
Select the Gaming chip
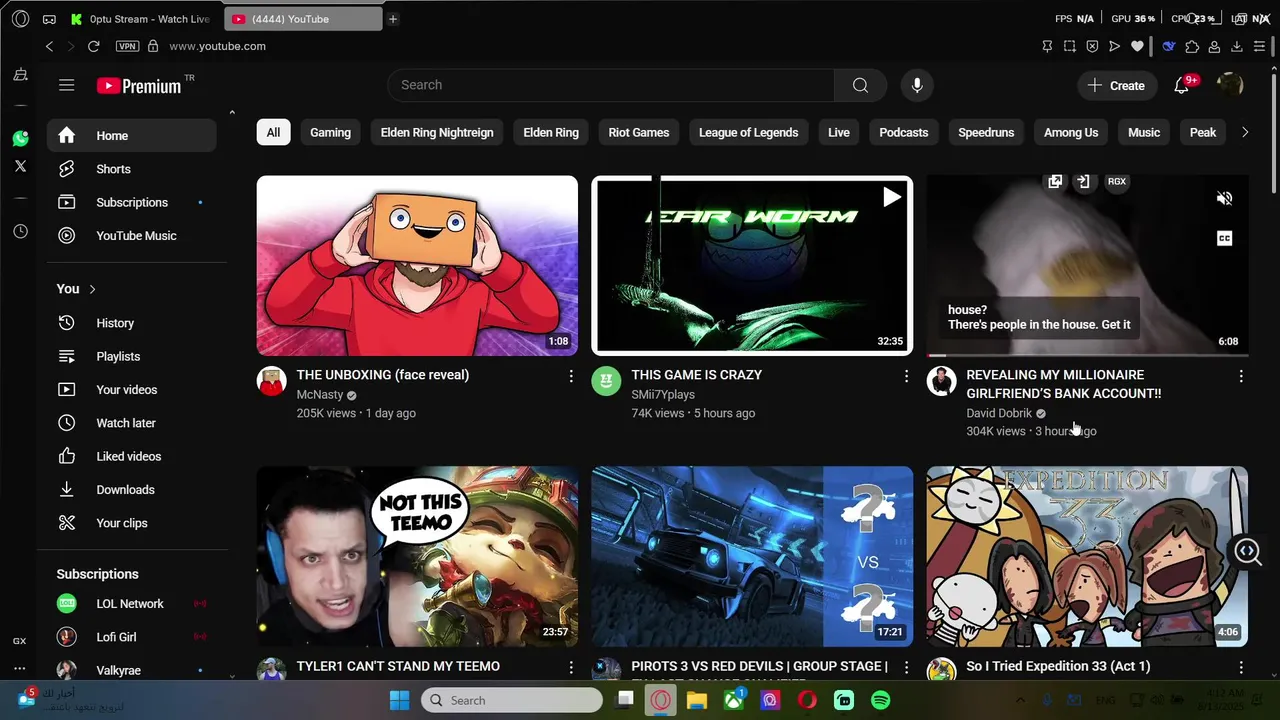click(330, 132)
